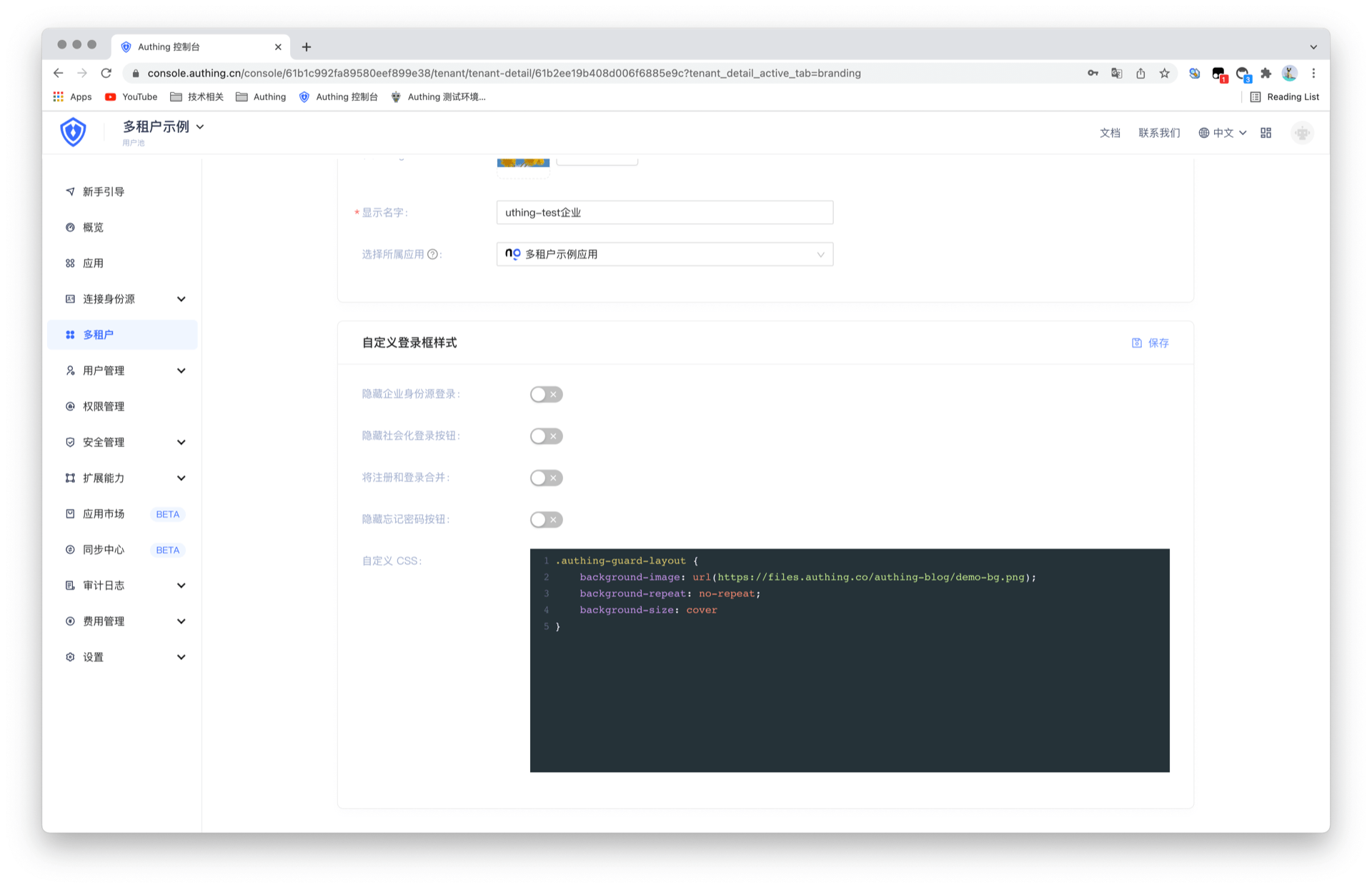
Task: Open the 选择所属应用 dropdown
Action: click(x=665, y=254)
